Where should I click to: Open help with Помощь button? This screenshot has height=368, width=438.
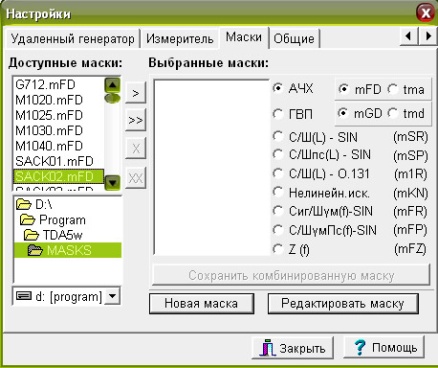(384, 347)
